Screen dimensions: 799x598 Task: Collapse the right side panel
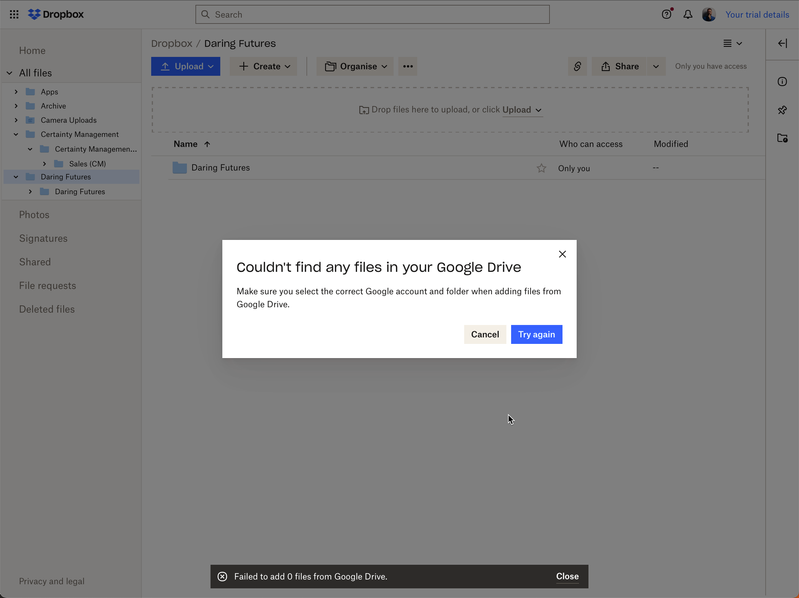782,44
